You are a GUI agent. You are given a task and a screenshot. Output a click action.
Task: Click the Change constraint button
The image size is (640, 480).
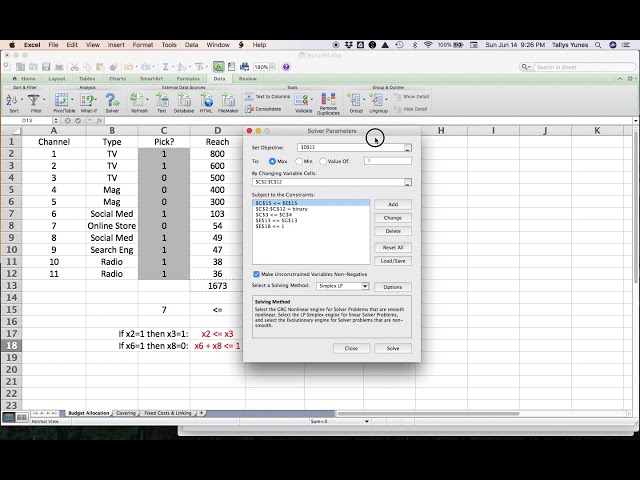click(x=393, y=218)
